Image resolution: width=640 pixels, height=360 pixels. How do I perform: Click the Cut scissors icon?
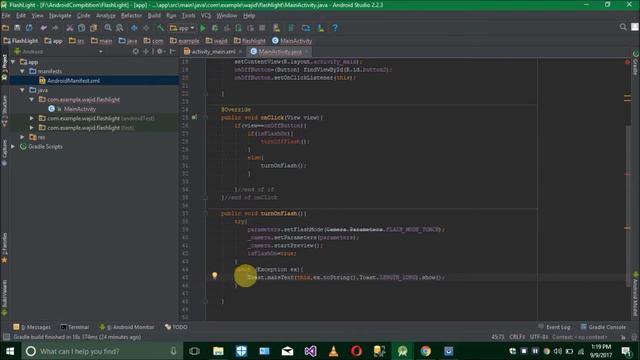tap(70, 28)
